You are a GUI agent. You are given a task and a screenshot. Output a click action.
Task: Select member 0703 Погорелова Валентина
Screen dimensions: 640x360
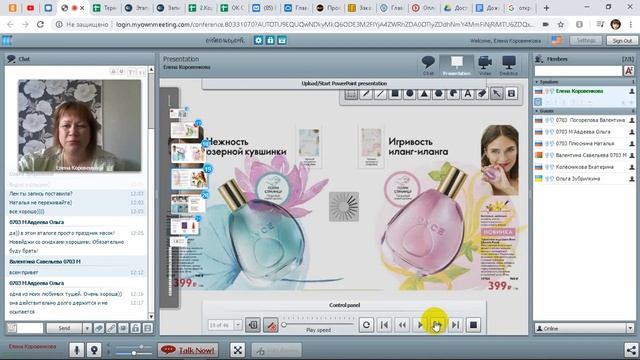click(584, 120)
